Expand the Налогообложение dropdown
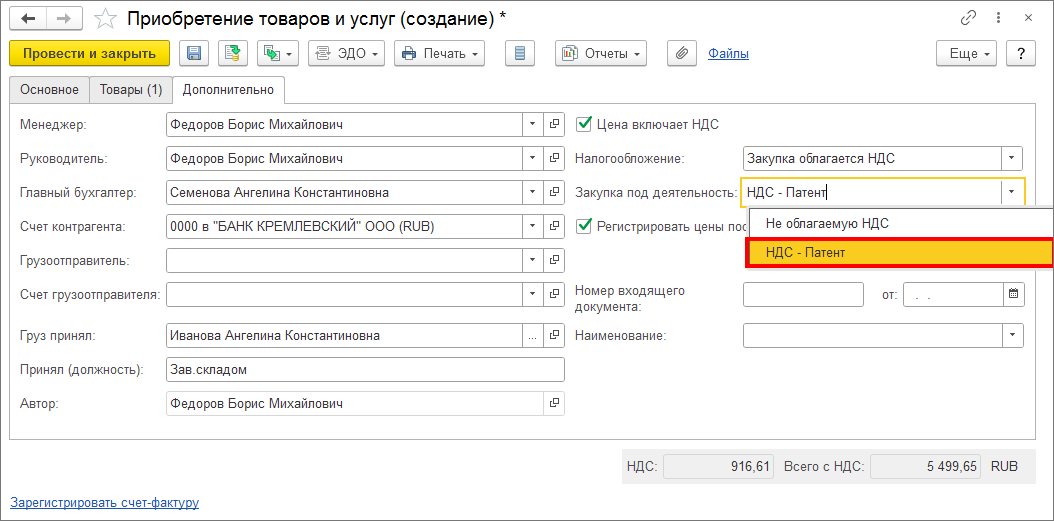The image size is (1054, 521). pos(1013,159)
